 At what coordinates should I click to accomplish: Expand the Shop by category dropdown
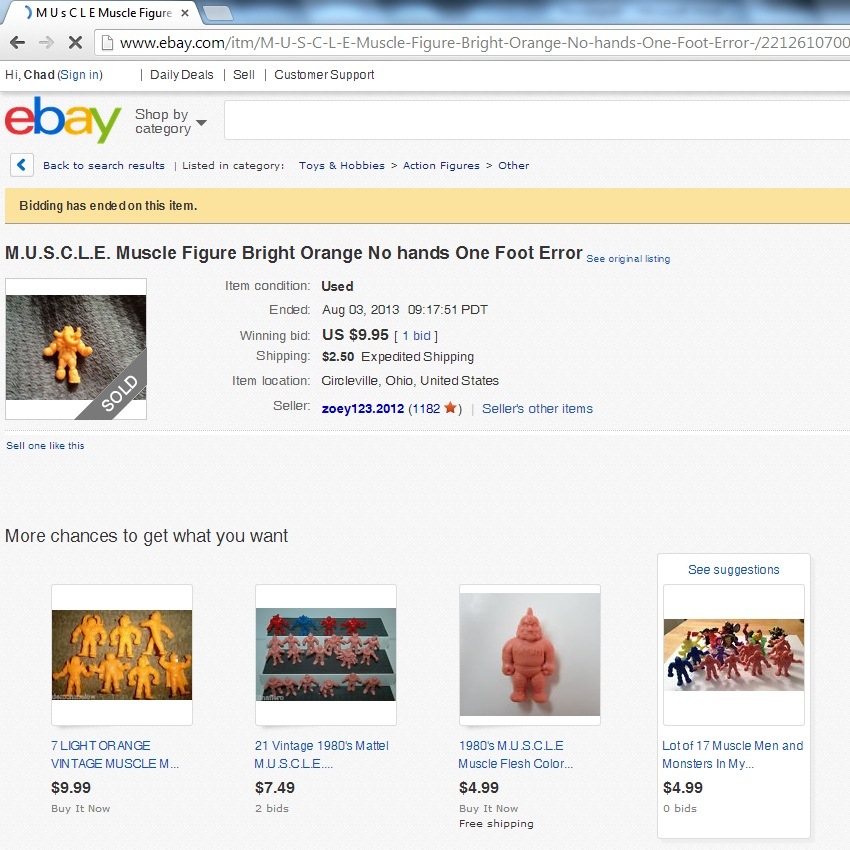170,121
